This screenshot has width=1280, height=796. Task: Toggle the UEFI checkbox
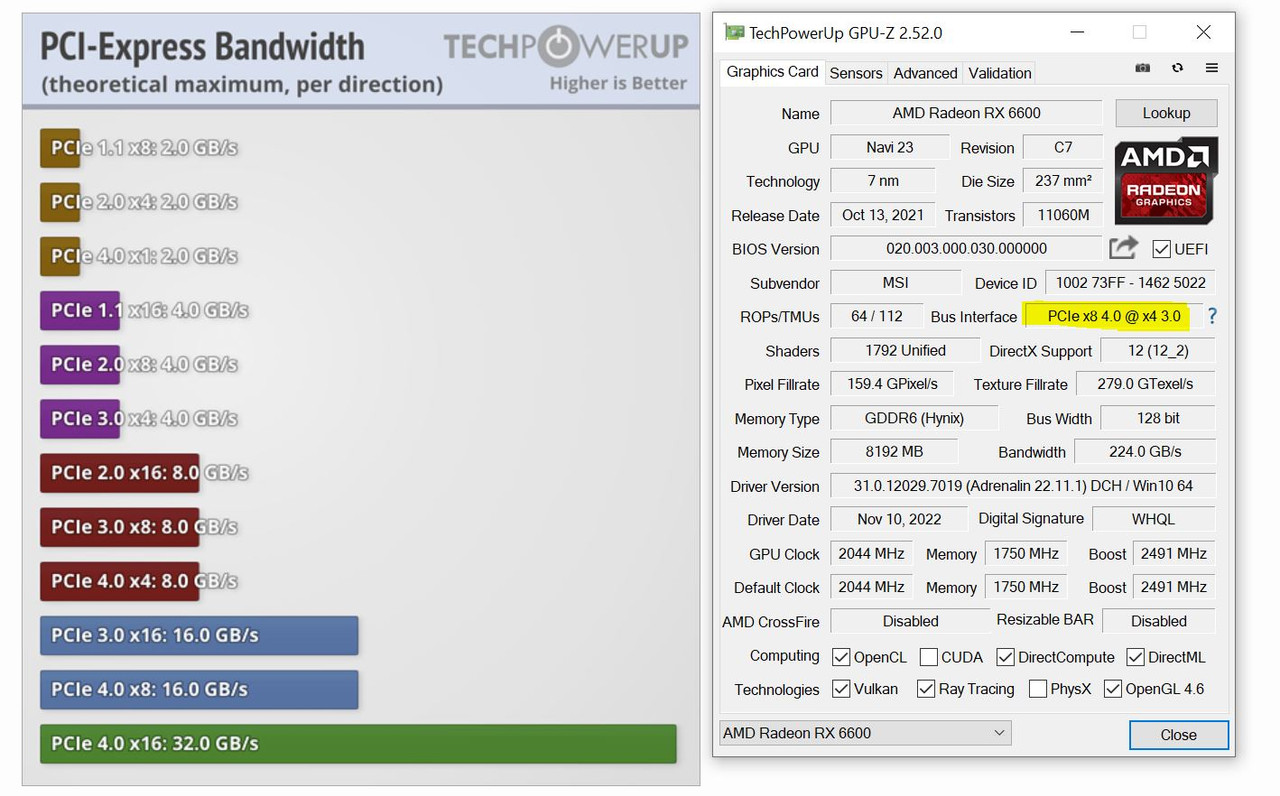[1161, 249]
